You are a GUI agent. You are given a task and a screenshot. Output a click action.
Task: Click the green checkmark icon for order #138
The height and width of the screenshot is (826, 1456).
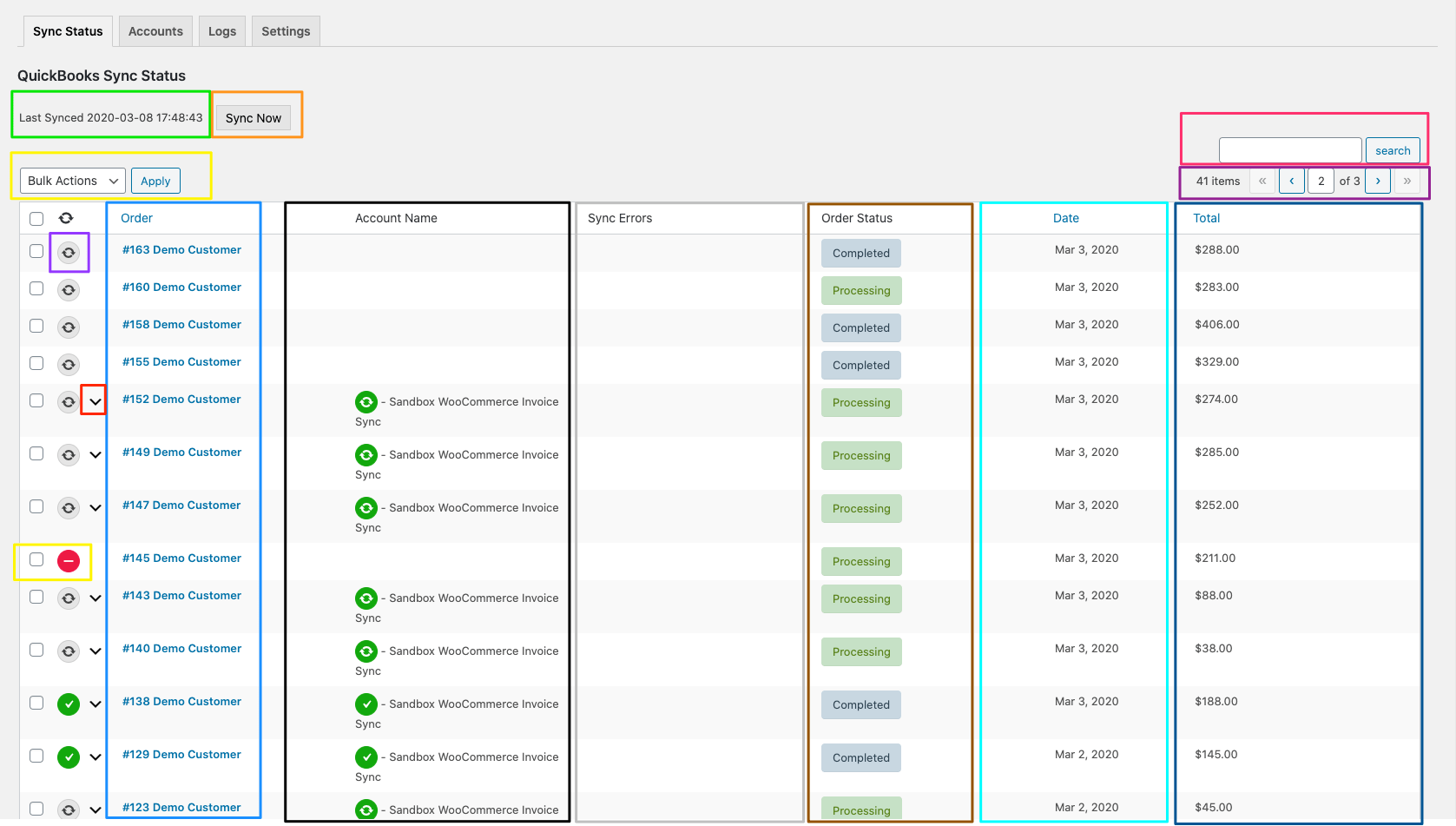[x=69, y=704]
